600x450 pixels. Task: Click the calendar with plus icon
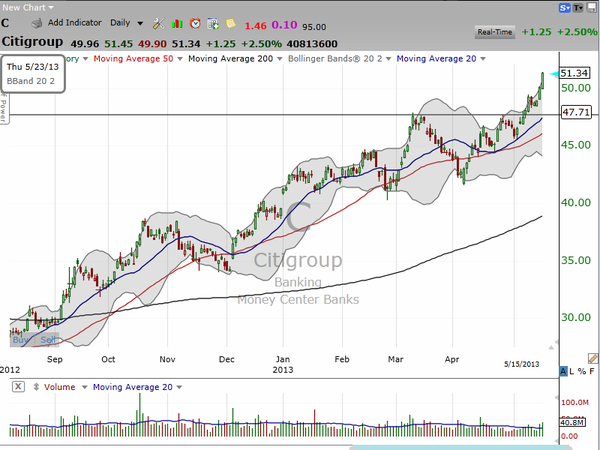213,24
